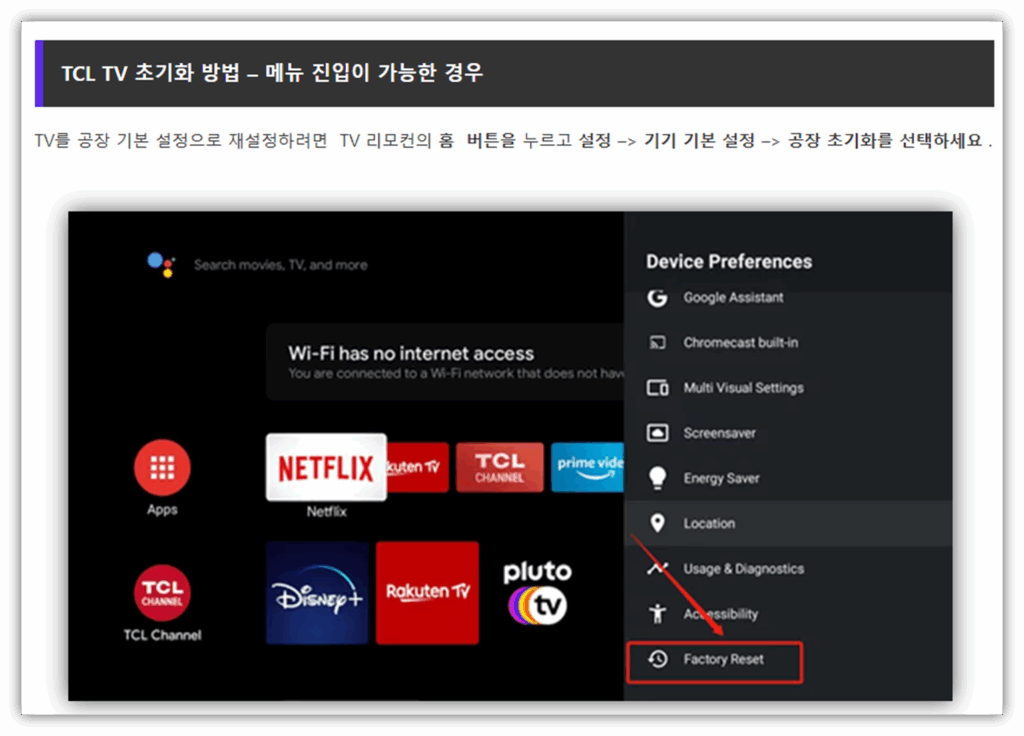Image resolution: width=1024 pixels, height=736 pixels.
Task: Launch the Netflix app tile
Action: (326, 468)
